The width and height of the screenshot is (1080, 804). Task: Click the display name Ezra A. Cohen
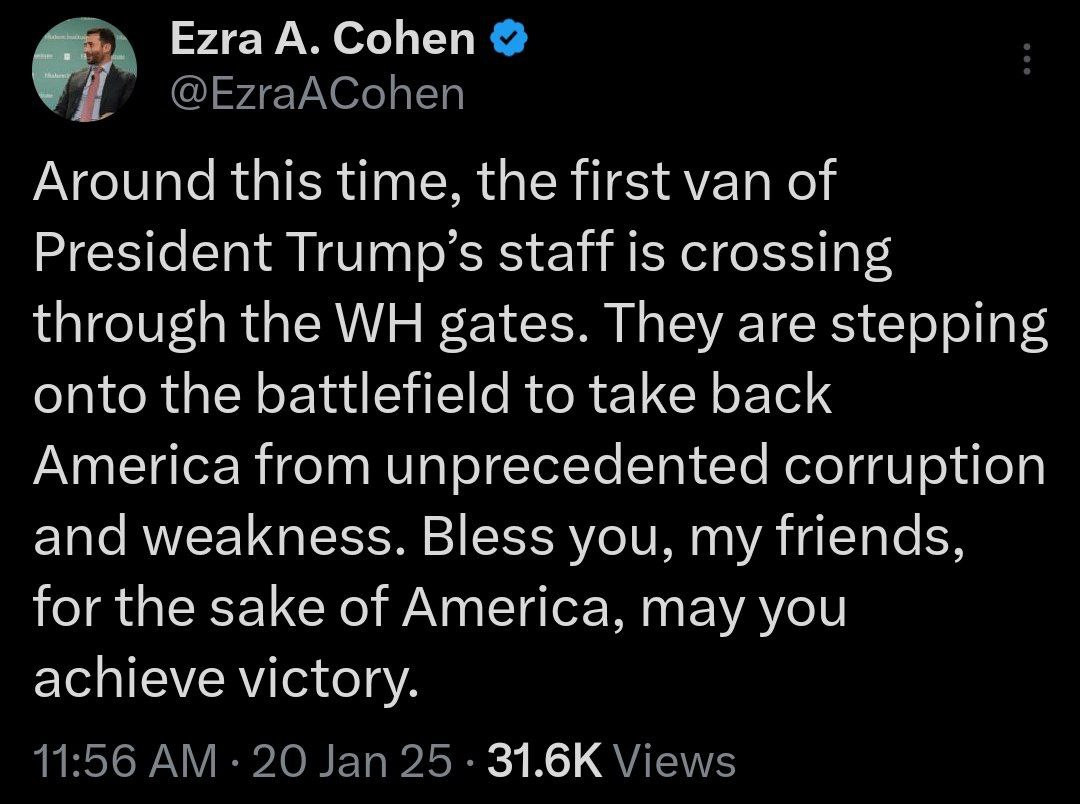(x=323, y=40)
